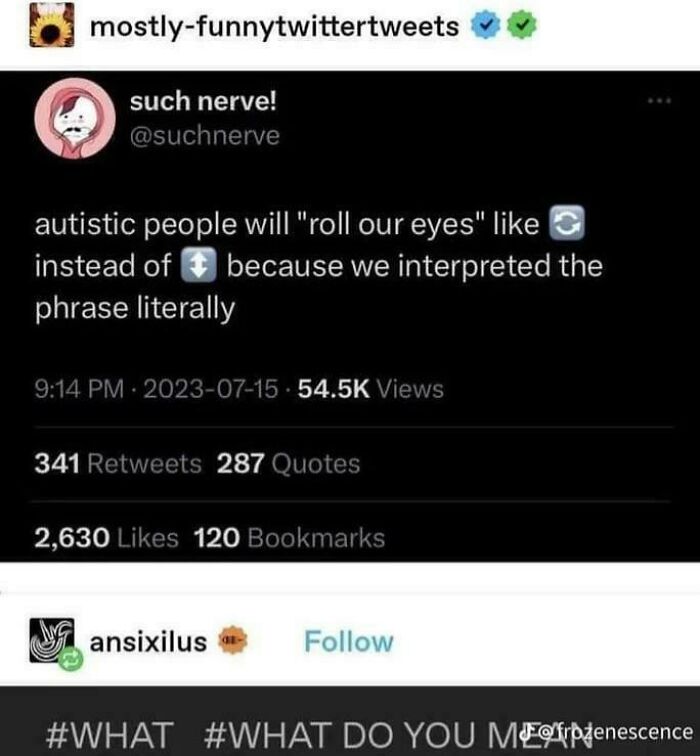Follow the ansixilus blog
The height and width of the screenshot is (756, 700).
click(349, 641)
